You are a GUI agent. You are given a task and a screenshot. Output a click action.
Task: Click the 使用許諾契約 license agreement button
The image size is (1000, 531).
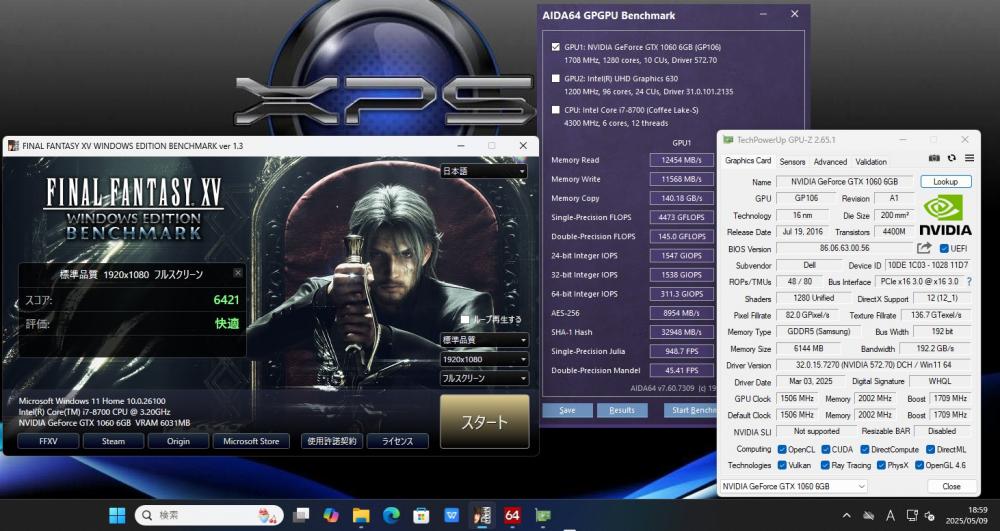[332, 441]
